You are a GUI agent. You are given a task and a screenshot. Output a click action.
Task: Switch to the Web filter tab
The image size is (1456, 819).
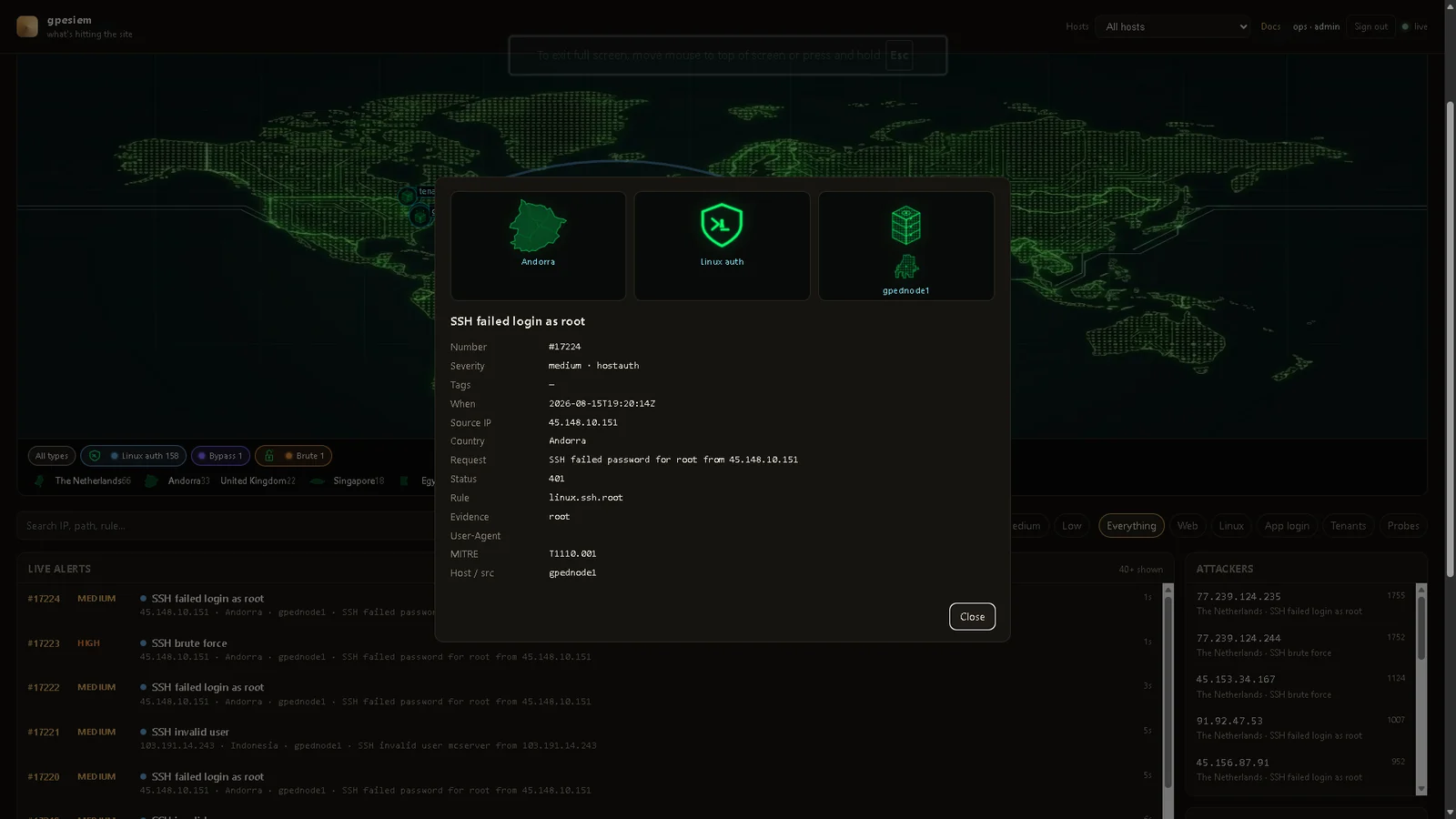pos(1188,526)
